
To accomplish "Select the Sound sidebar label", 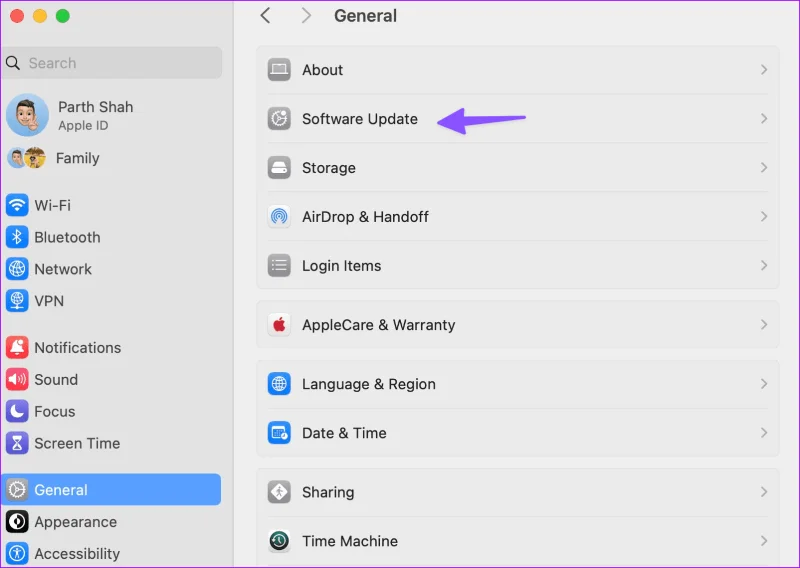I will tap(56, 380).
